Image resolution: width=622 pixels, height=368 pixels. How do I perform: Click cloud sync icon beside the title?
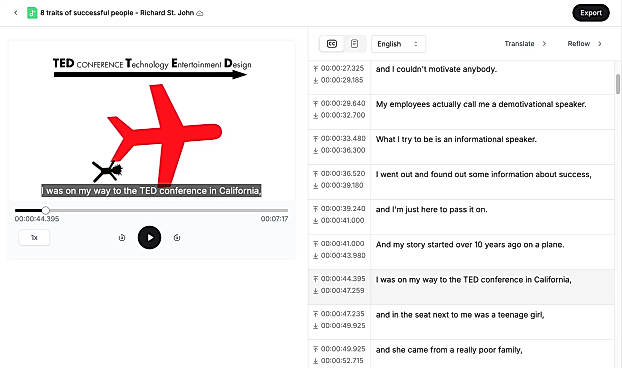pos(200,13)
